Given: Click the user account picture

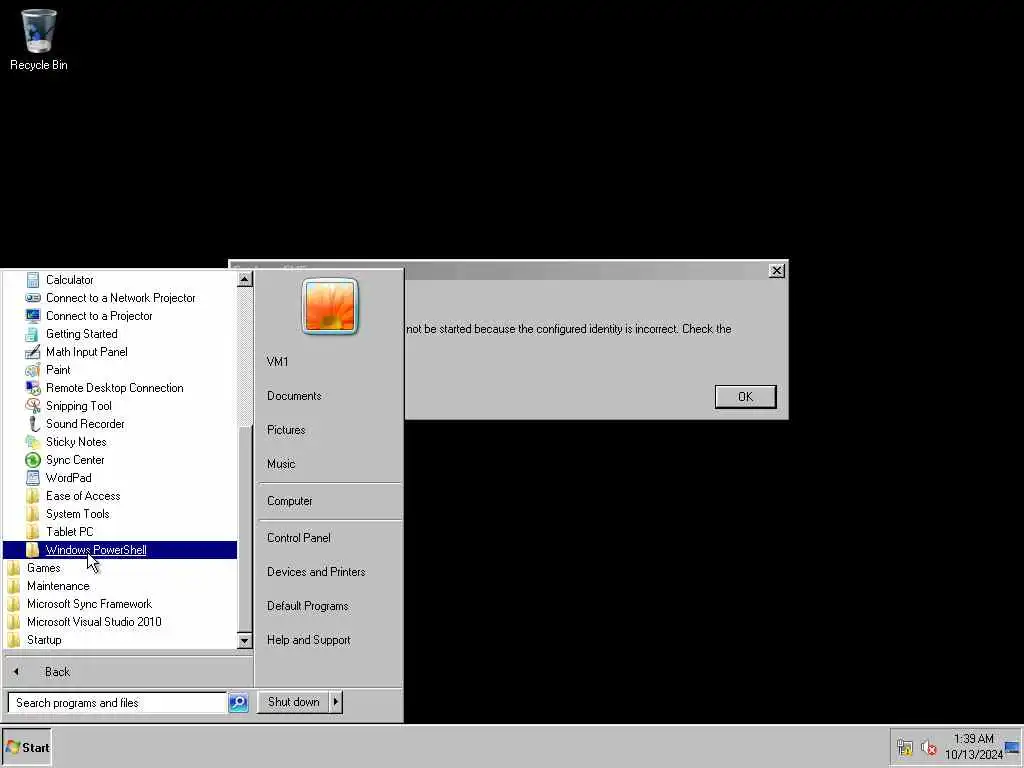Looking at the screenshot, I should point(330,306).
